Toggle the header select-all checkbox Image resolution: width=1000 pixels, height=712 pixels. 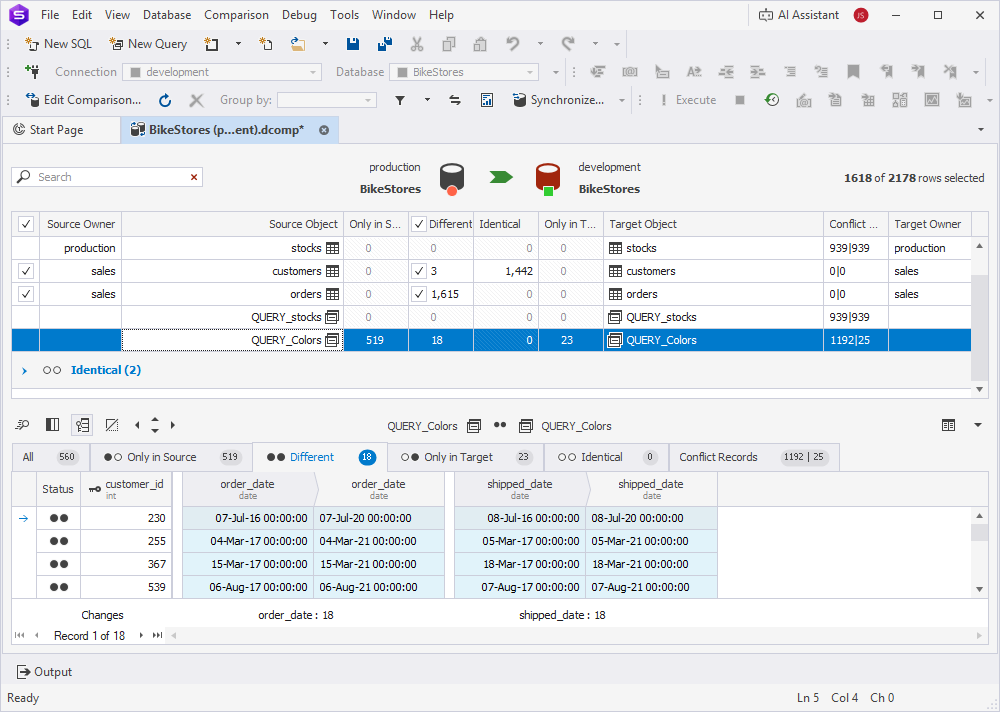point(25,223)
